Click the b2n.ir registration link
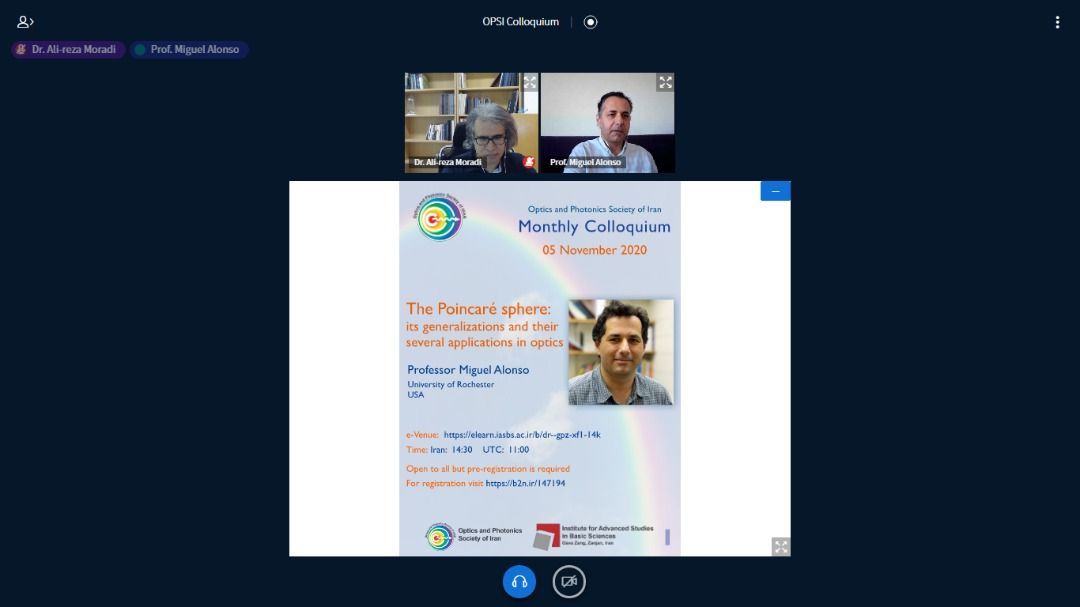 525,483
